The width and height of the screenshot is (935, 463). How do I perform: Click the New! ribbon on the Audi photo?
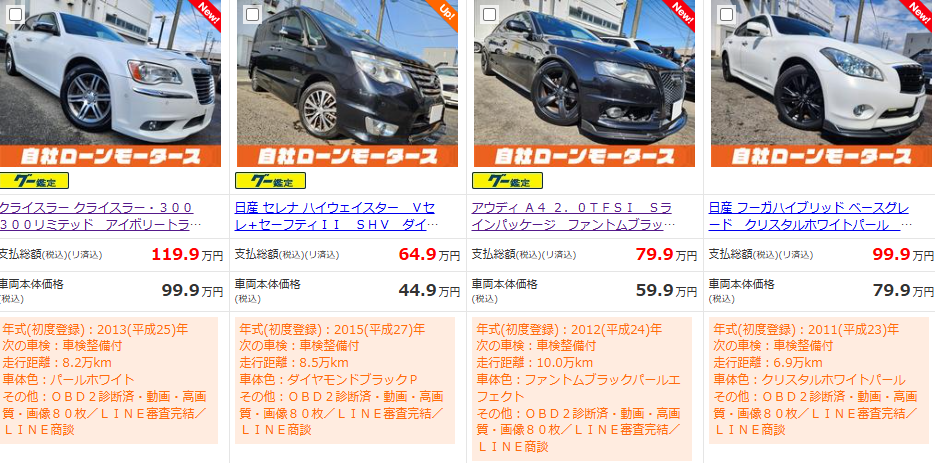tap(682, 12)
